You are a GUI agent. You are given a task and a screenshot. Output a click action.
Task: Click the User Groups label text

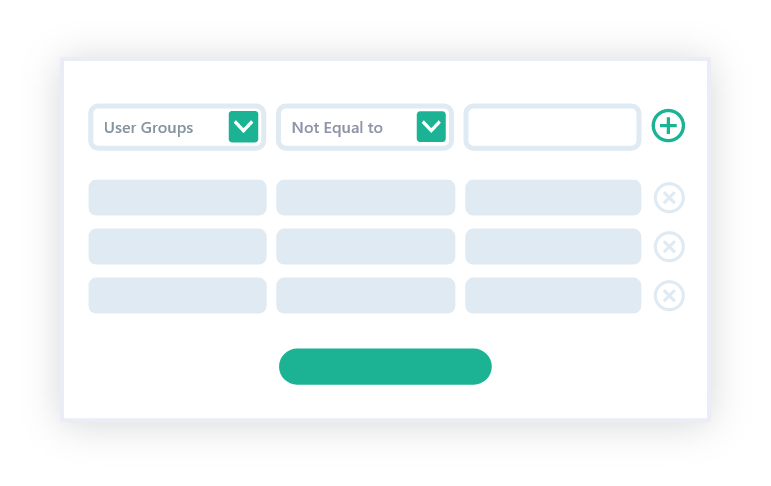148,128
